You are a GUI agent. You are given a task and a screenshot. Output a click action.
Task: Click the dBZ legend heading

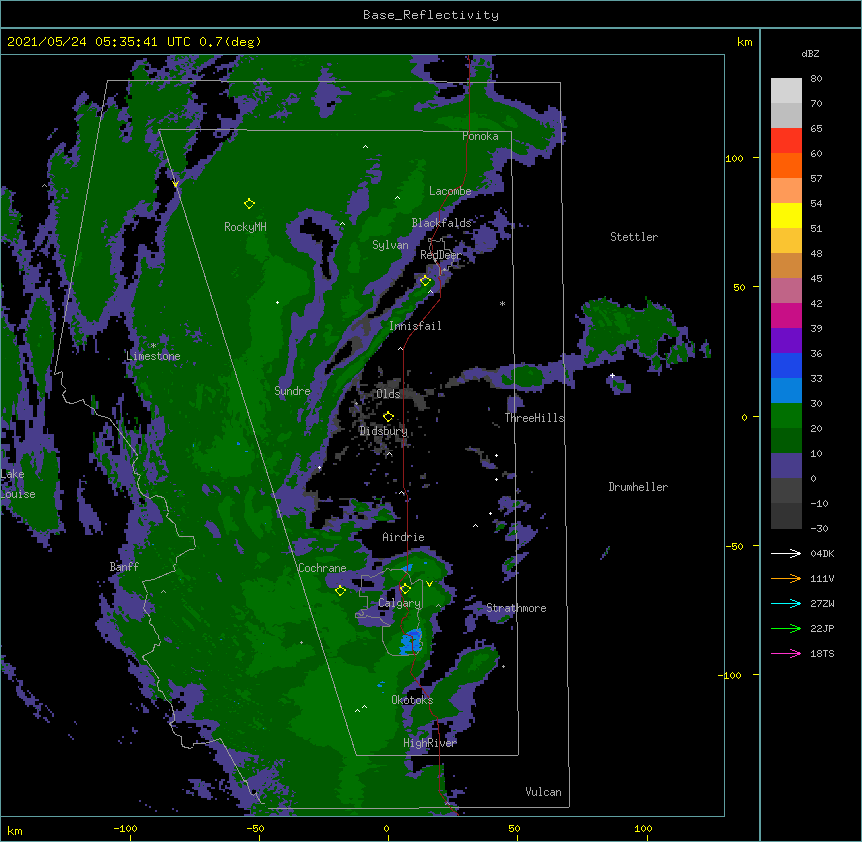tap(810, 54)
